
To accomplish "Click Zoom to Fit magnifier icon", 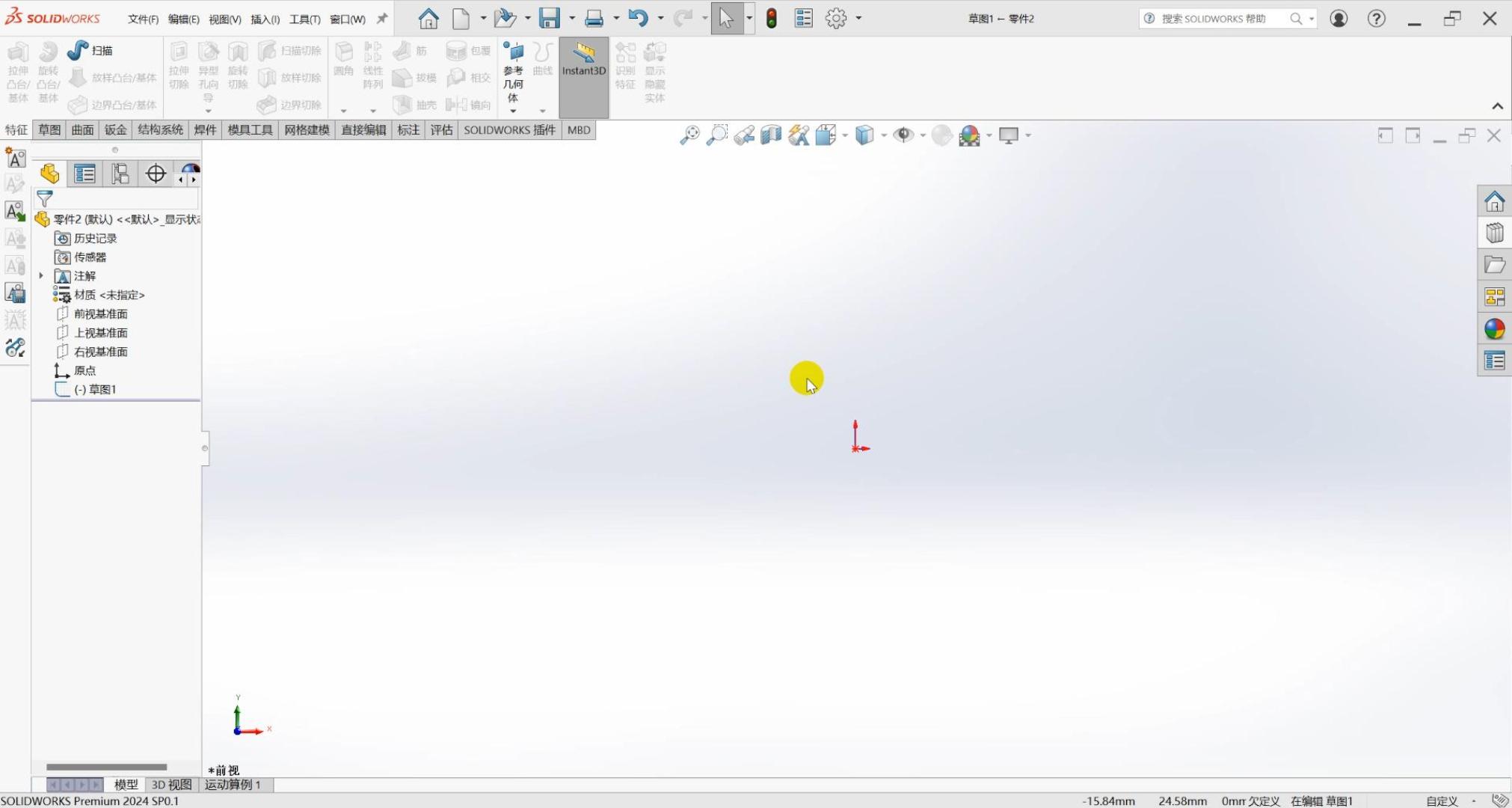I will tap(689, 135).
